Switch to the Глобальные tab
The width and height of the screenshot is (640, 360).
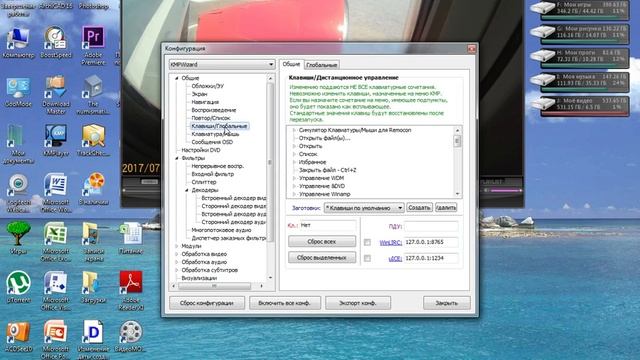(x=322, y=65)
